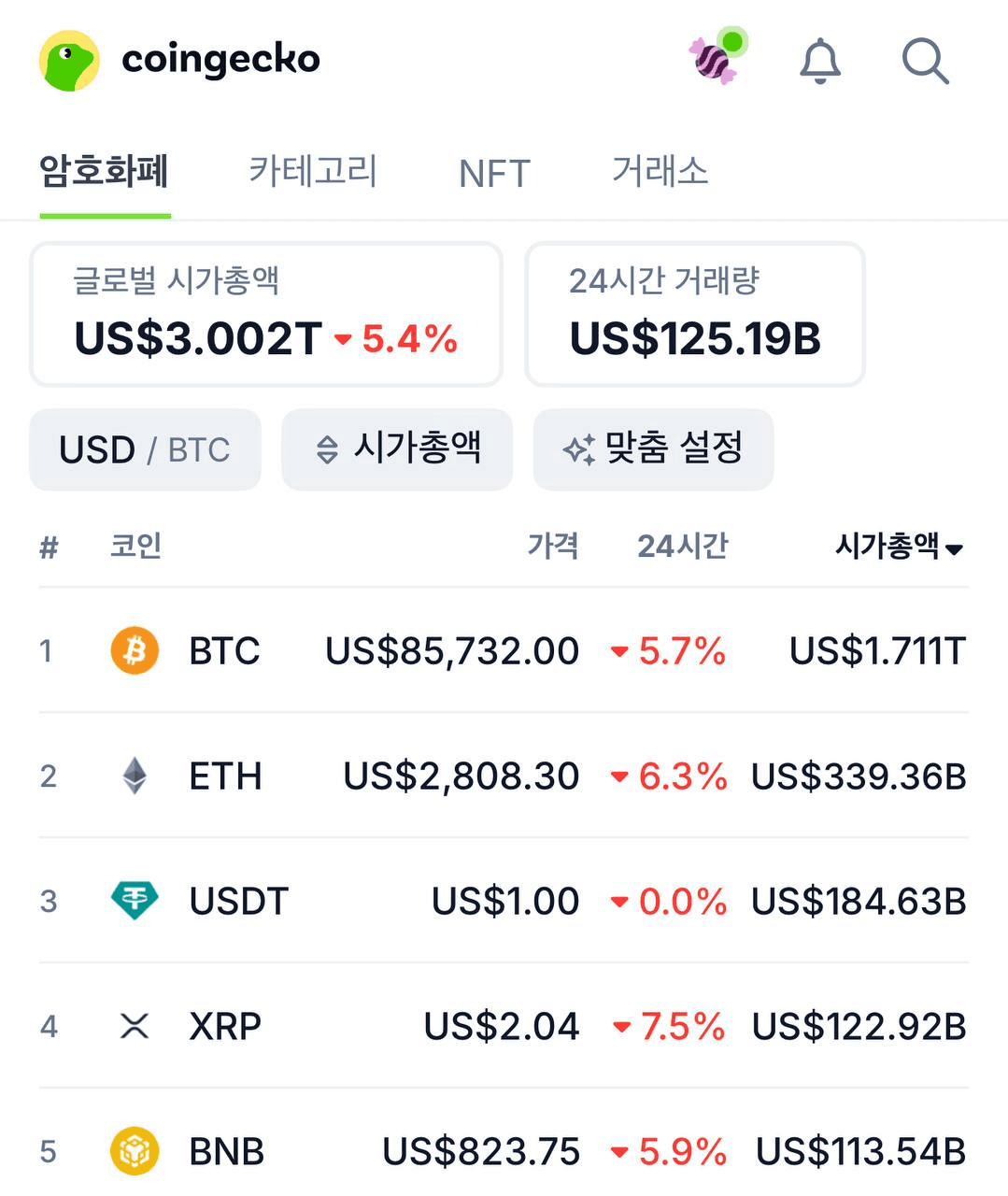
Task: Open the 글로벌 시가총액 card
Action: click(x=266, y=314)
